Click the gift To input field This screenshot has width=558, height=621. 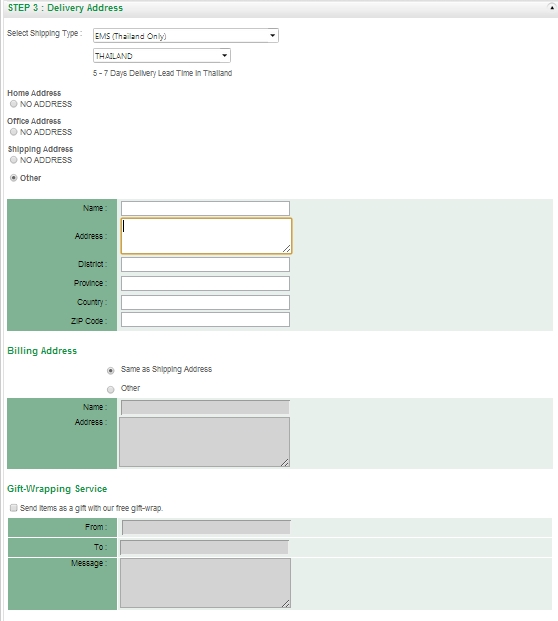click(x=204, y=547)
